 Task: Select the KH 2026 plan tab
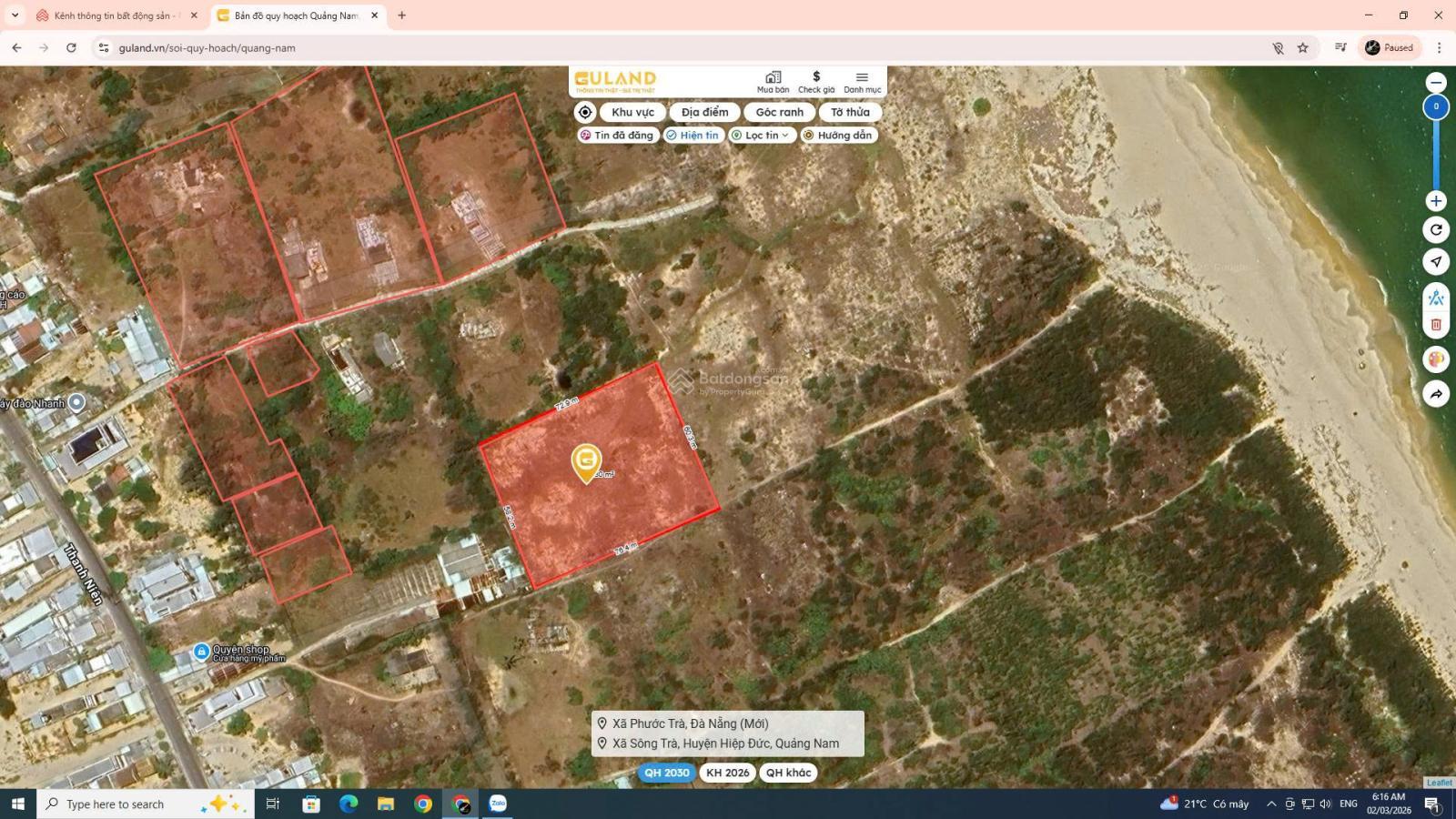[x=727, y=773]
